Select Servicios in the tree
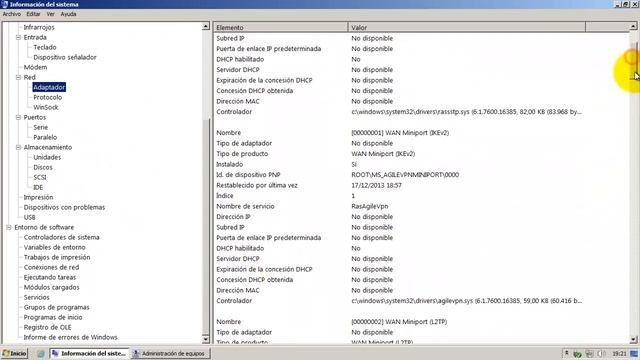 coord(36,298)
